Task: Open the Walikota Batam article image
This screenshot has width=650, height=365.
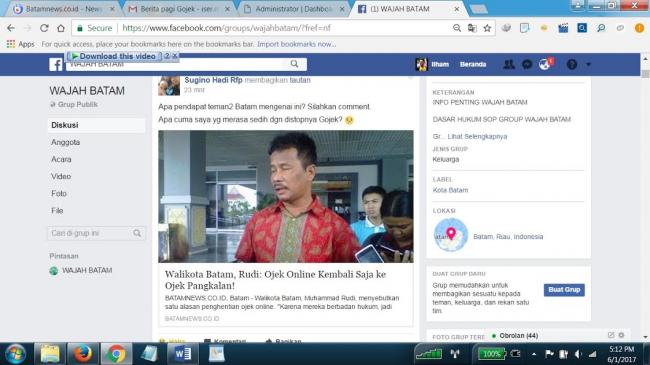Action: click(286, 197)
